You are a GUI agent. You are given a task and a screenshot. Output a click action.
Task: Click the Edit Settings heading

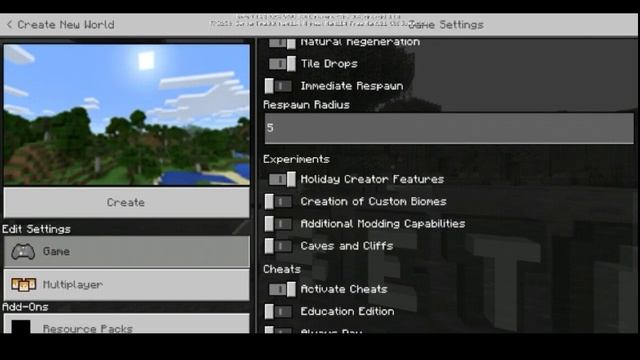pyautogui.click(x=36, y=229)
